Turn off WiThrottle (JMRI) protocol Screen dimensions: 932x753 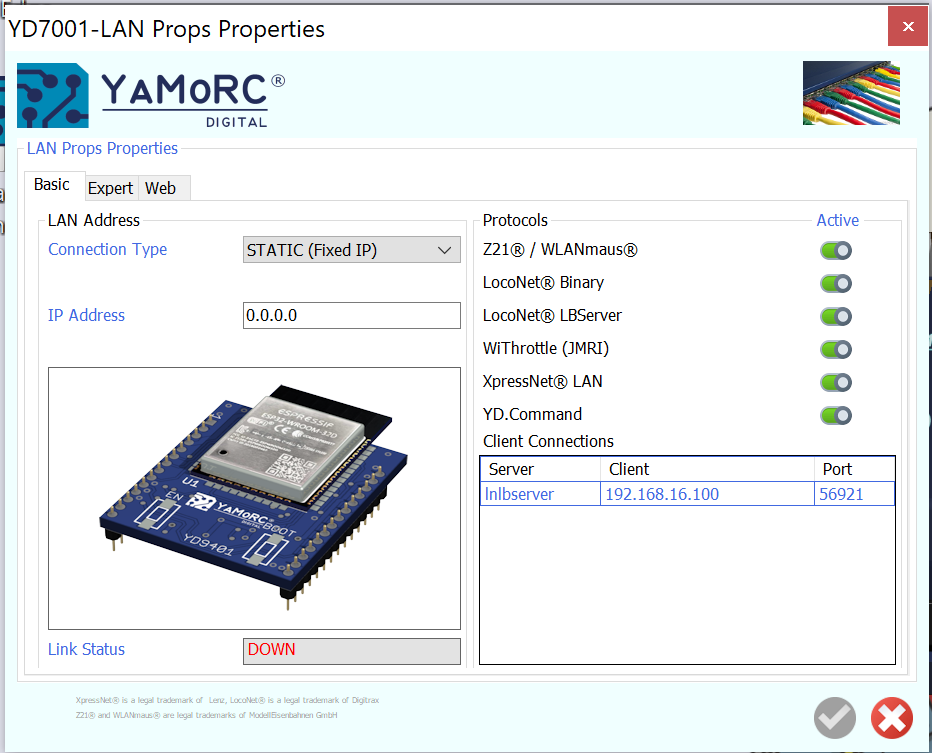(x=836, y=350)
